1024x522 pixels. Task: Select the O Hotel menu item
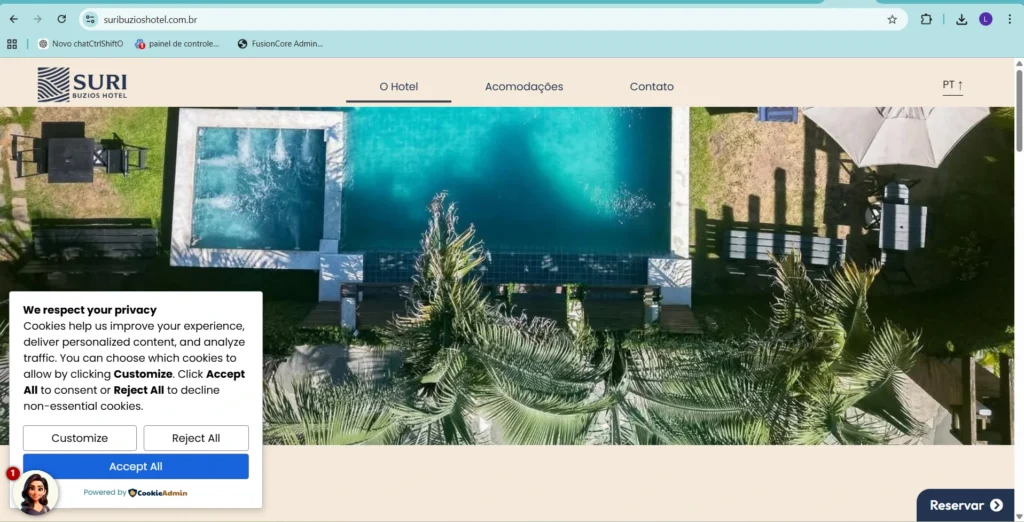tap(398, 87)
